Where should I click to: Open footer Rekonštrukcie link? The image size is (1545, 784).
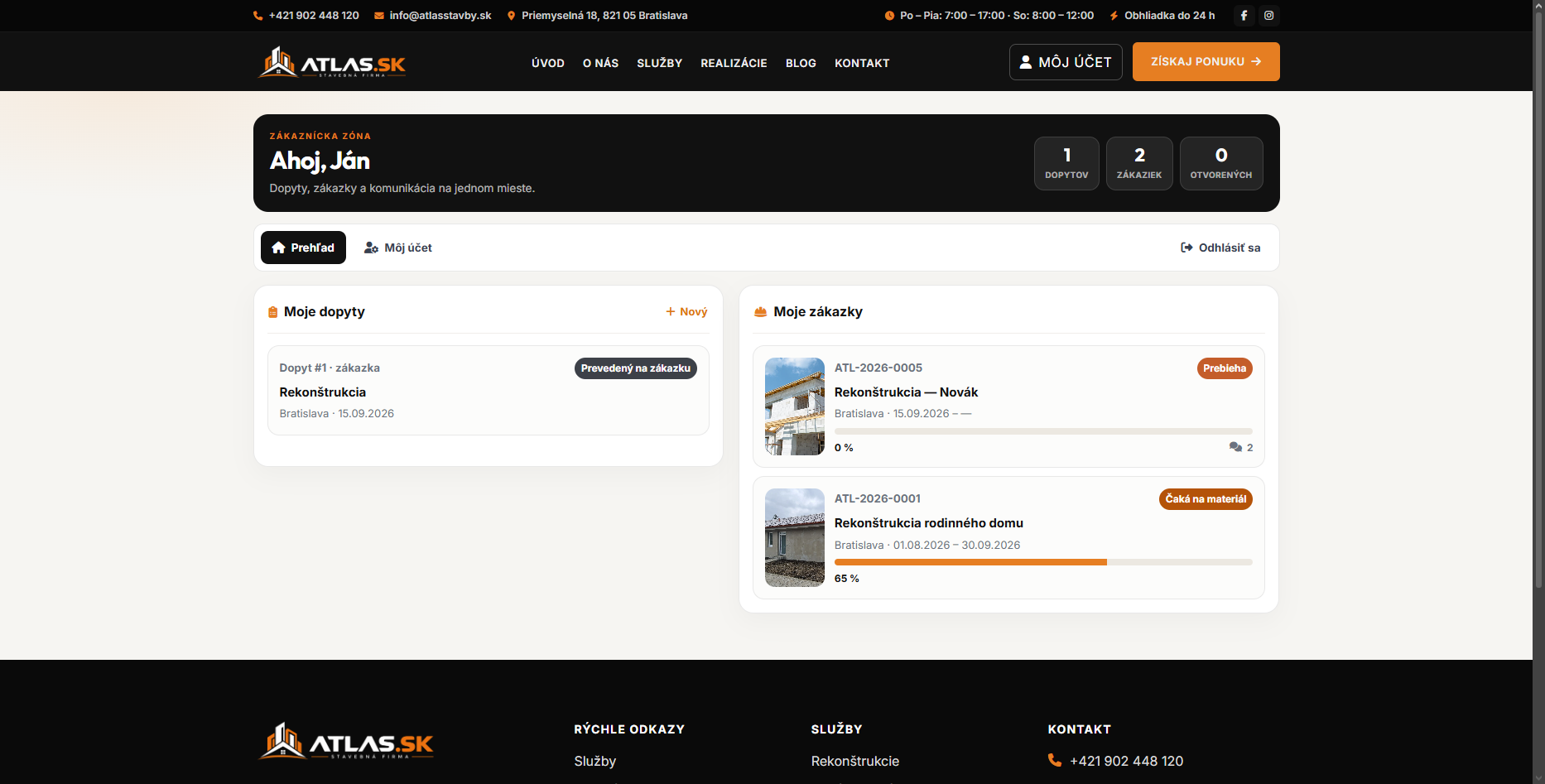click(855, 761)
